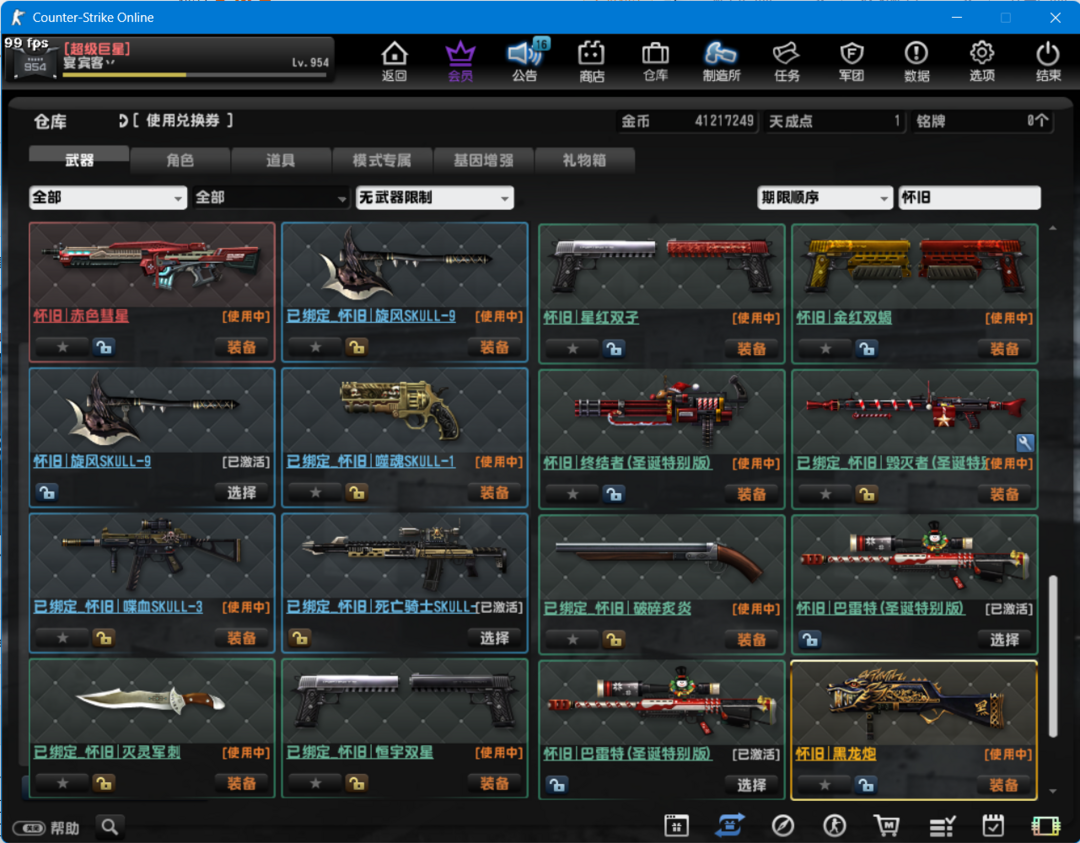Click the 怀旧 search input field
This screenshot has height=843, width=1080.
[969, 198]
